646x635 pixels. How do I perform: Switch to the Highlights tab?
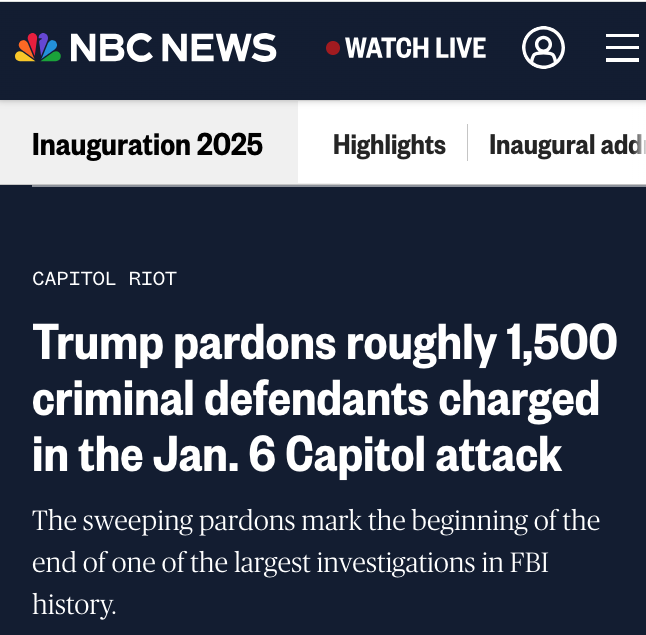pyautogui.click(x=389, y=145)
